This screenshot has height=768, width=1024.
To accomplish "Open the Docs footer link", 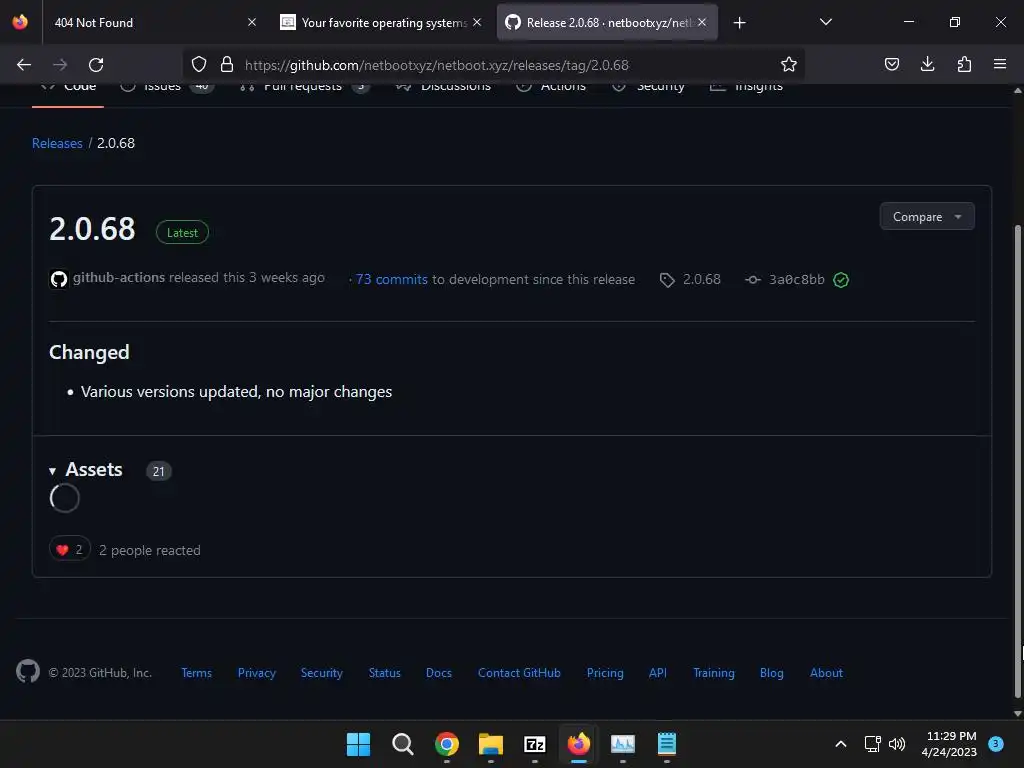I will coord(439,673).
